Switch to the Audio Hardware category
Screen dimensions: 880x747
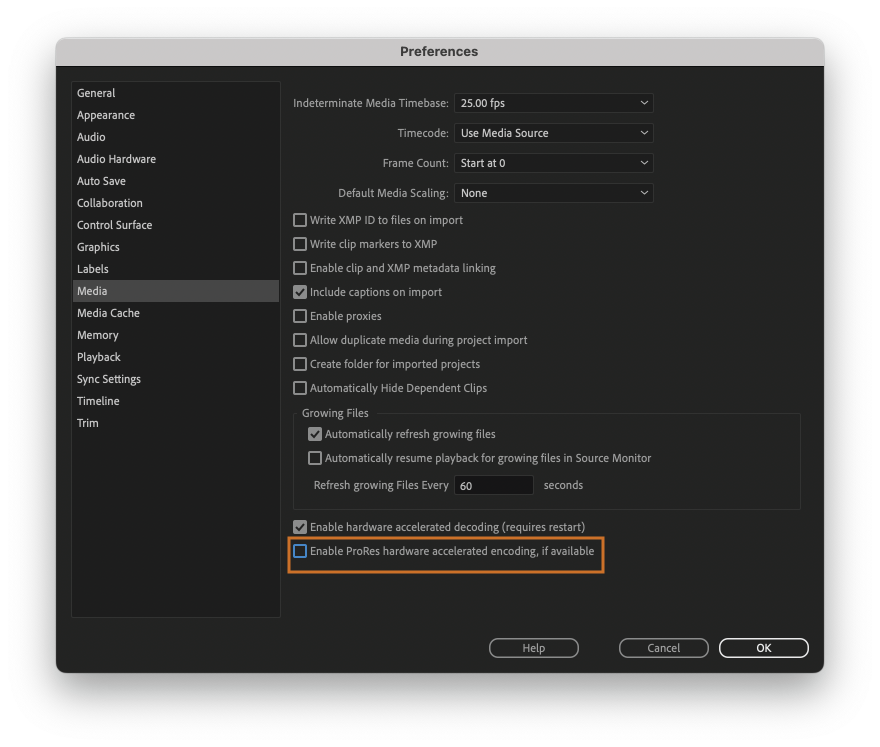pos(116,159)
